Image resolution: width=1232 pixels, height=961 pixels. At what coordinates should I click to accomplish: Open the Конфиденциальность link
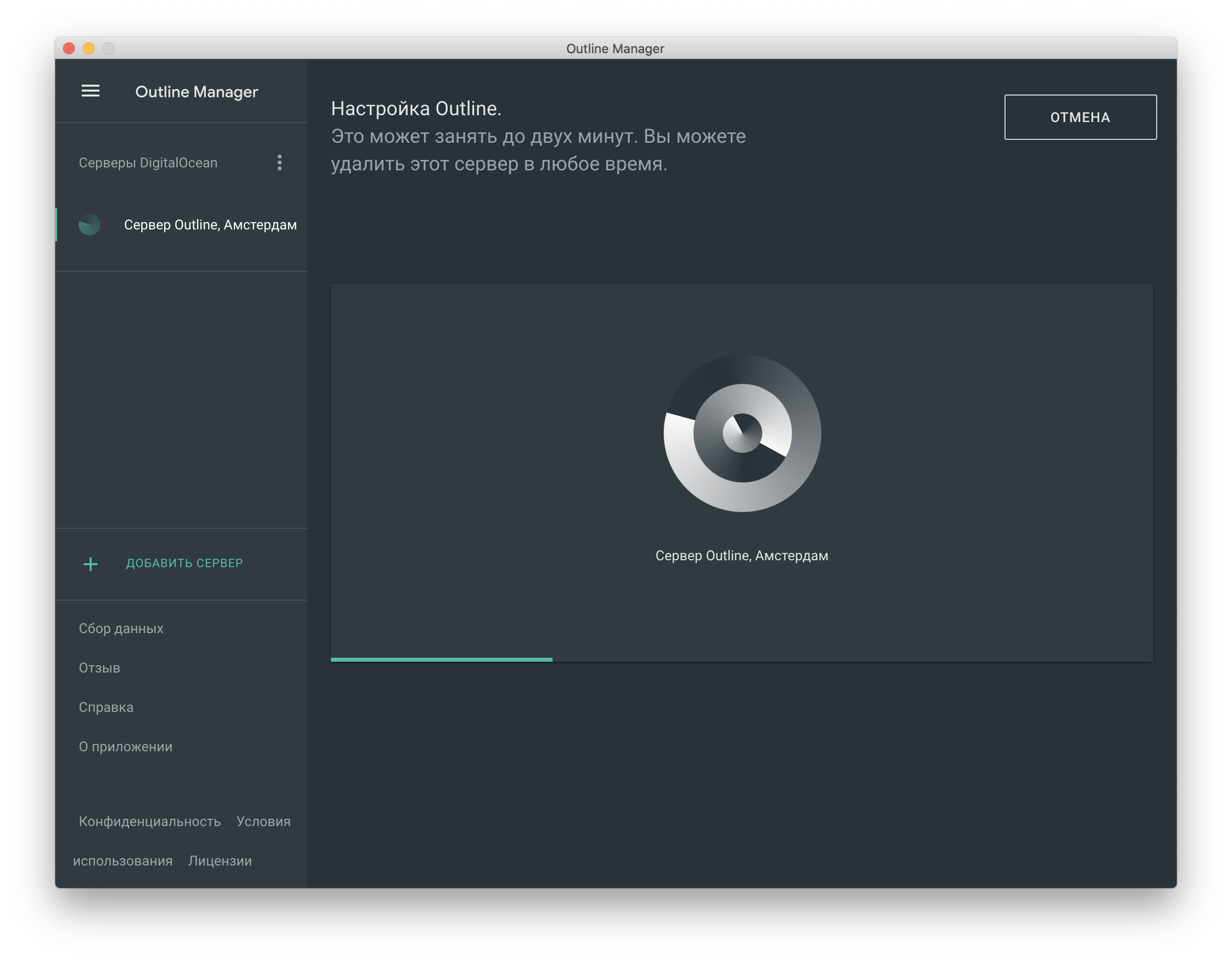150,821
